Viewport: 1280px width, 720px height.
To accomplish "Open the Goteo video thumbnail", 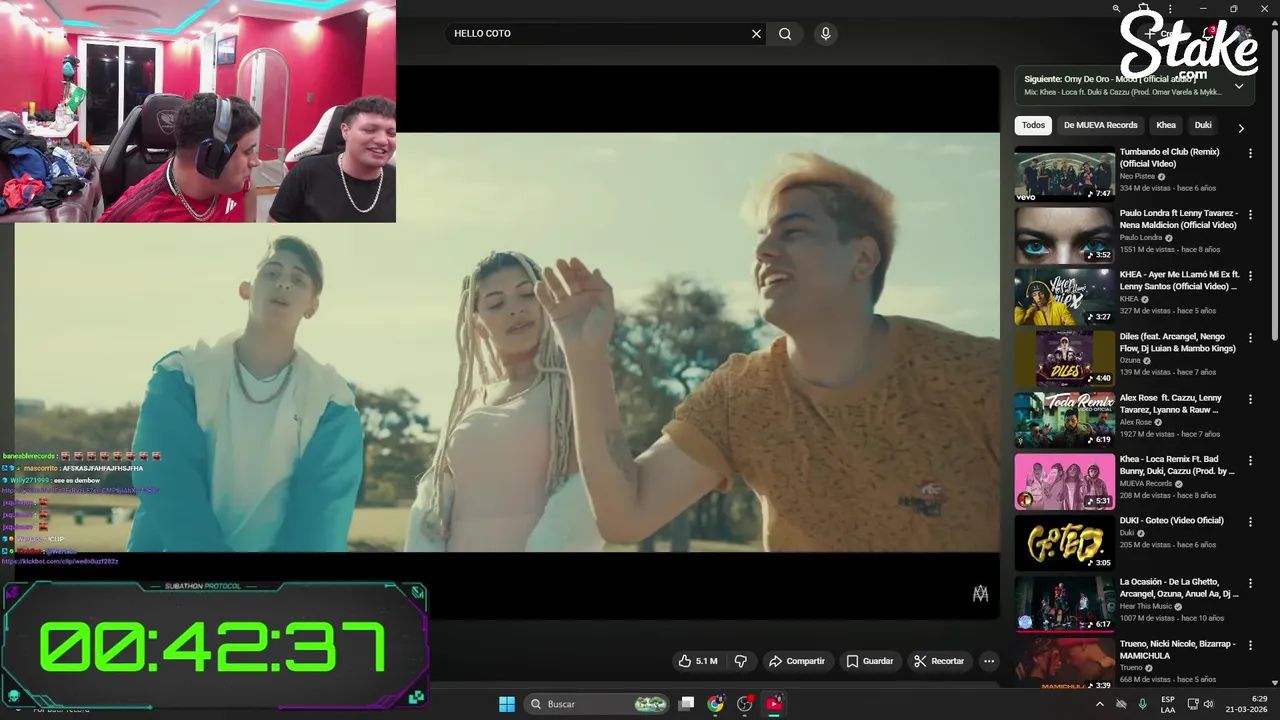I will tap(1065, 543).
